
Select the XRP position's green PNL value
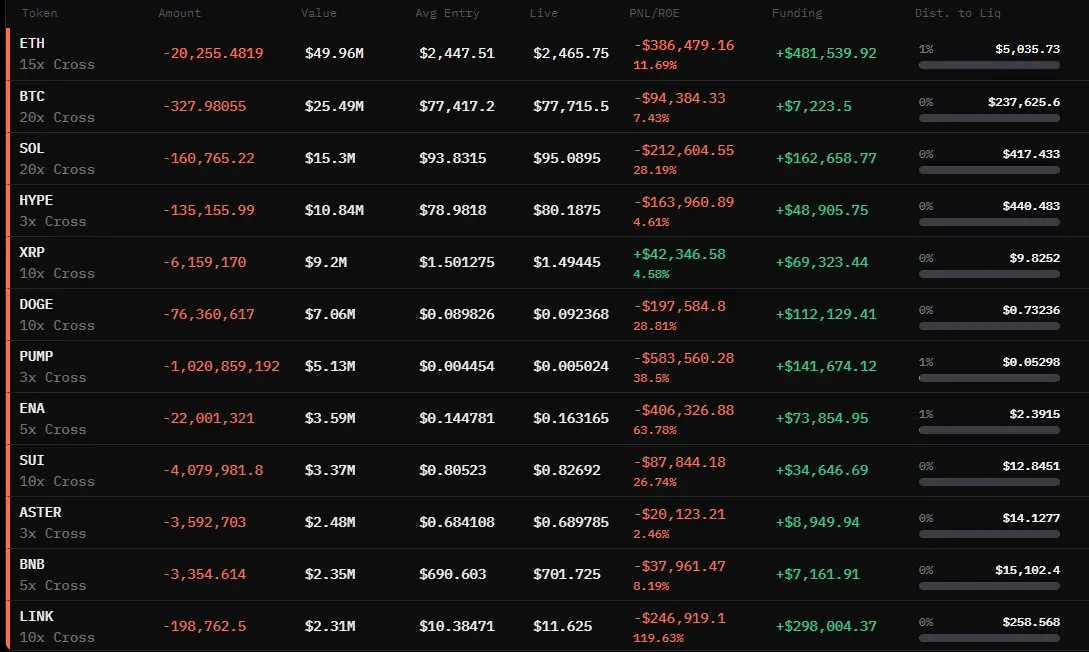click(x=679, y=255)
